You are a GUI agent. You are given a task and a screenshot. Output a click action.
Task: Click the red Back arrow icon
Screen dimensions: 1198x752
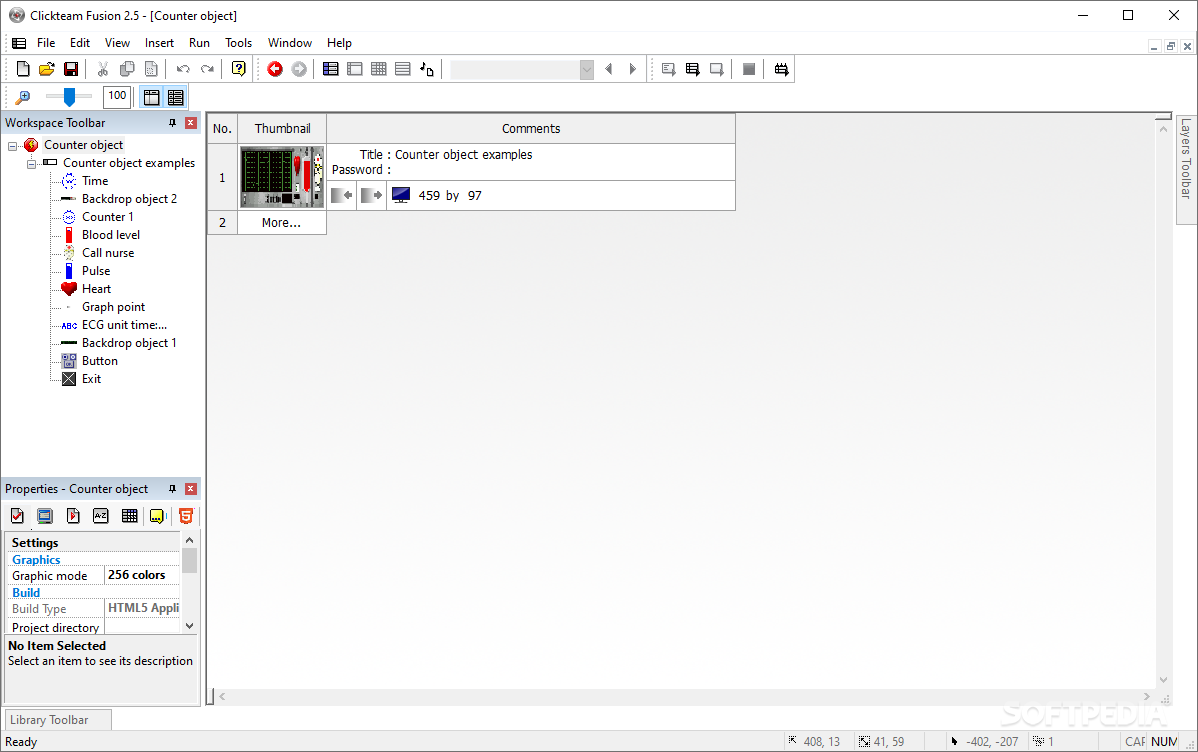(x=275, y=69)
